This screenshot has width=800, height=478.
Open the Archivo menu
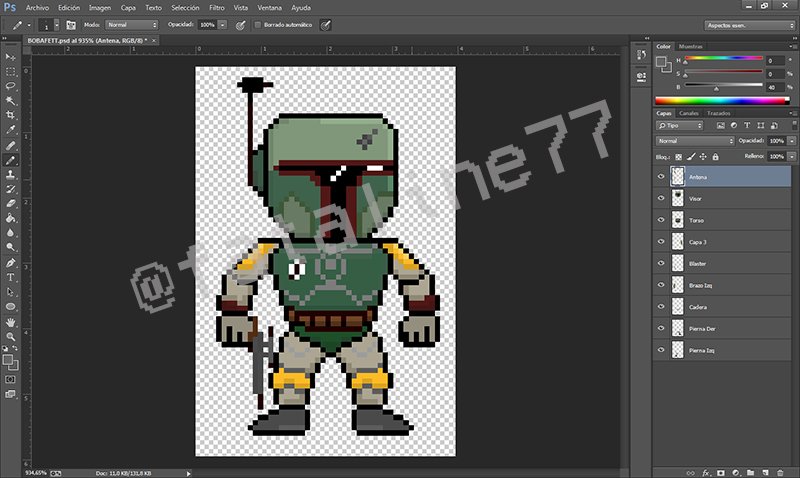37,8
